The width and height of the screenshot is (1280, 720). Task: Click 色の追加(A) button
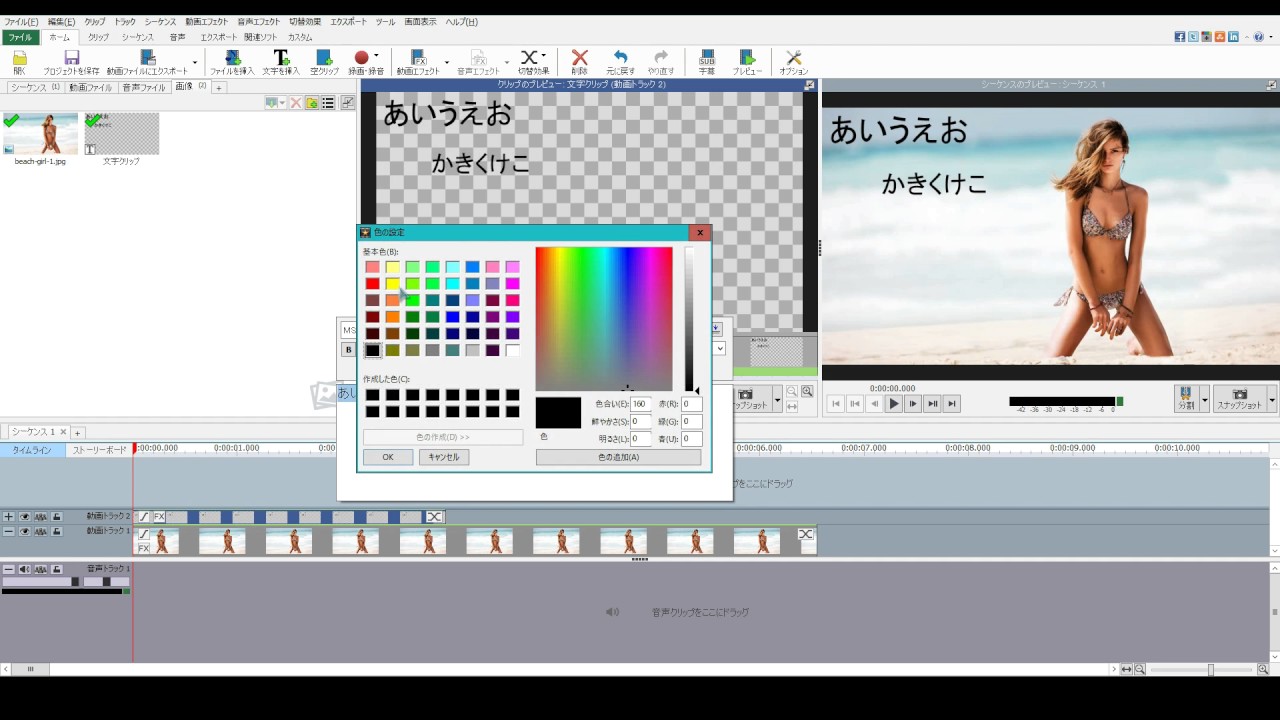[x=618, y=457]
